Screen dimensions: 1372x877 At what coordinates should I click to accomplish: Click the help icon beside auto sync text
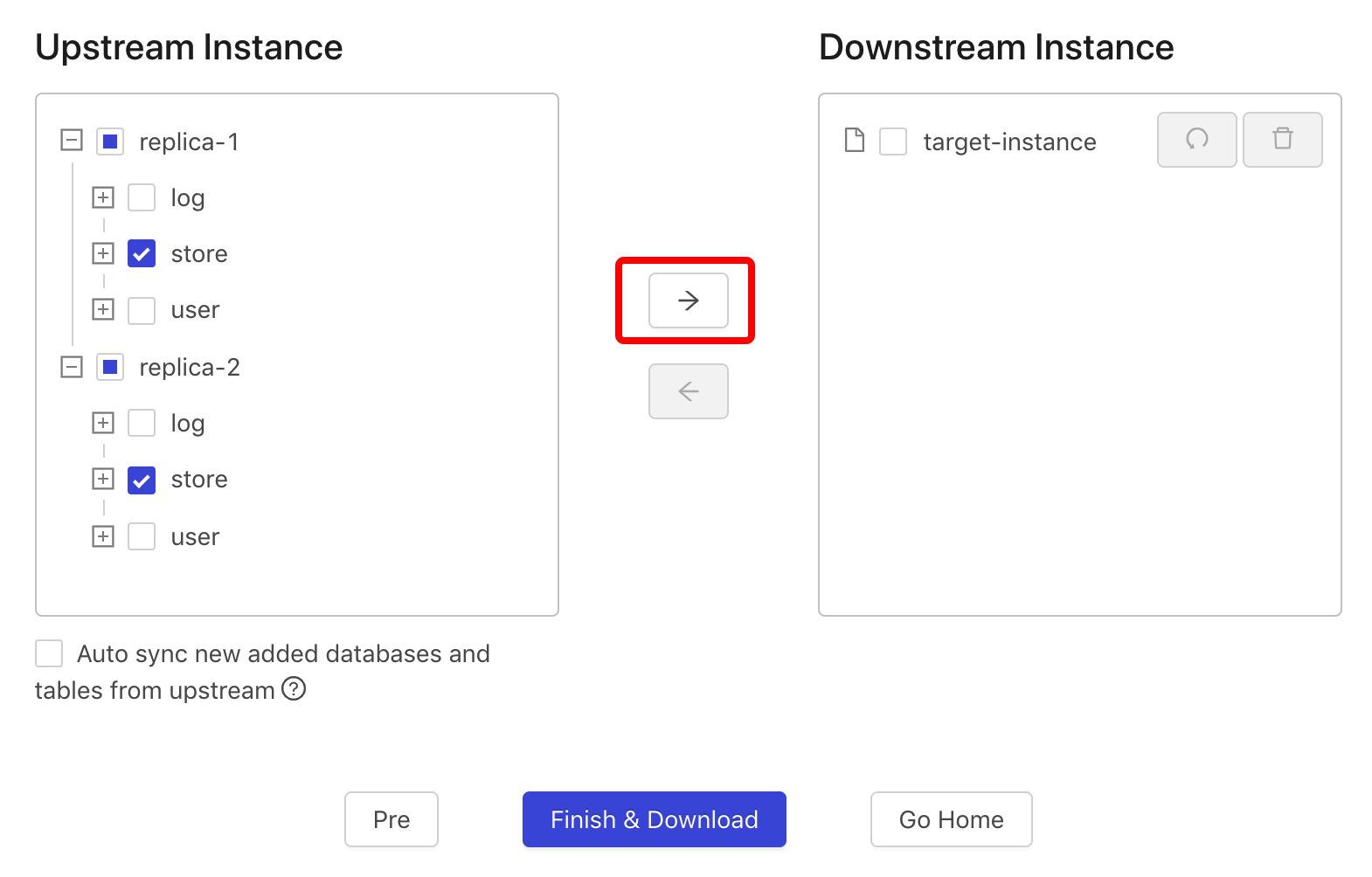[x=294, y=689]
